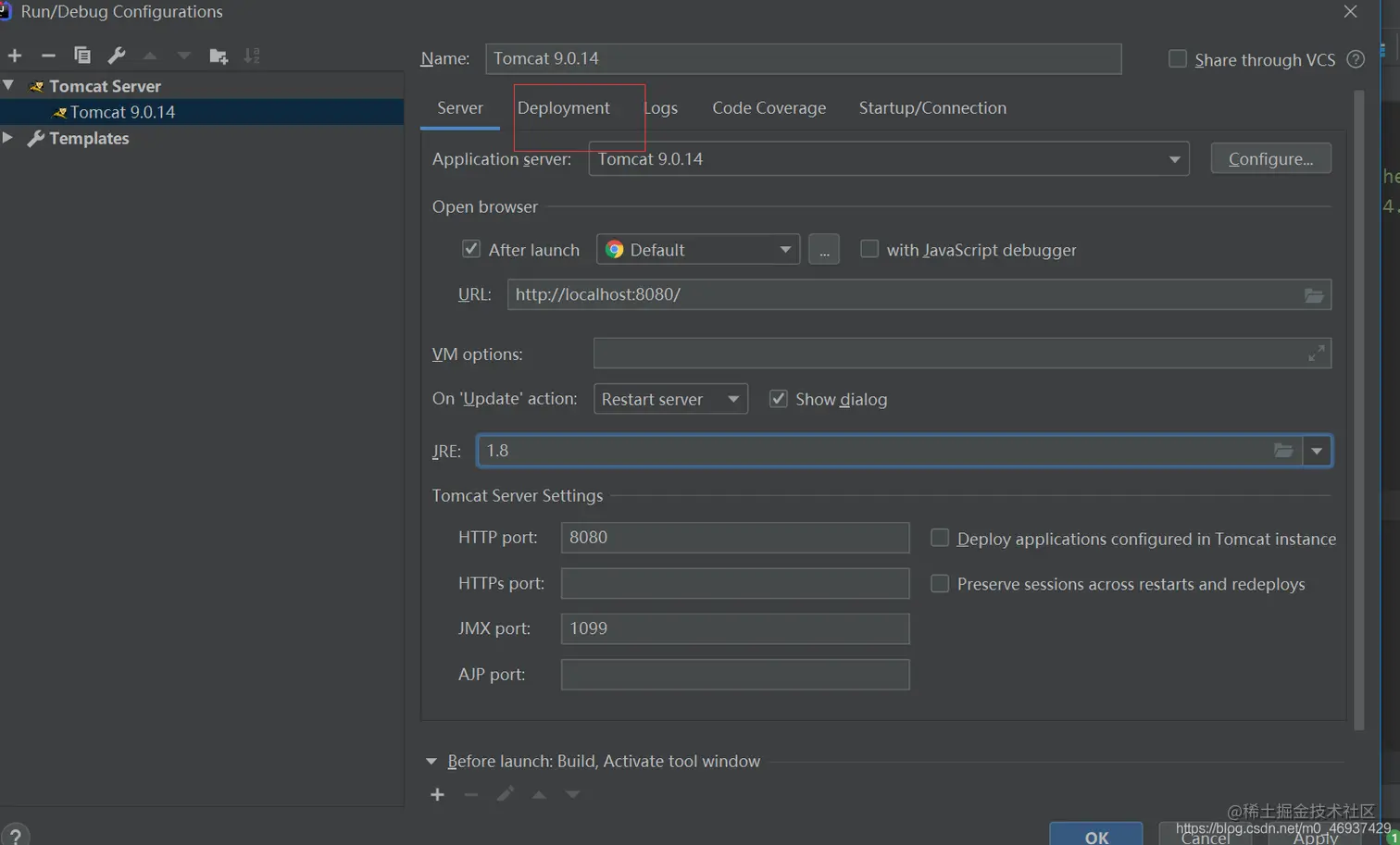
Task: Open the dialog help question mark
Action: click(15, 836)
